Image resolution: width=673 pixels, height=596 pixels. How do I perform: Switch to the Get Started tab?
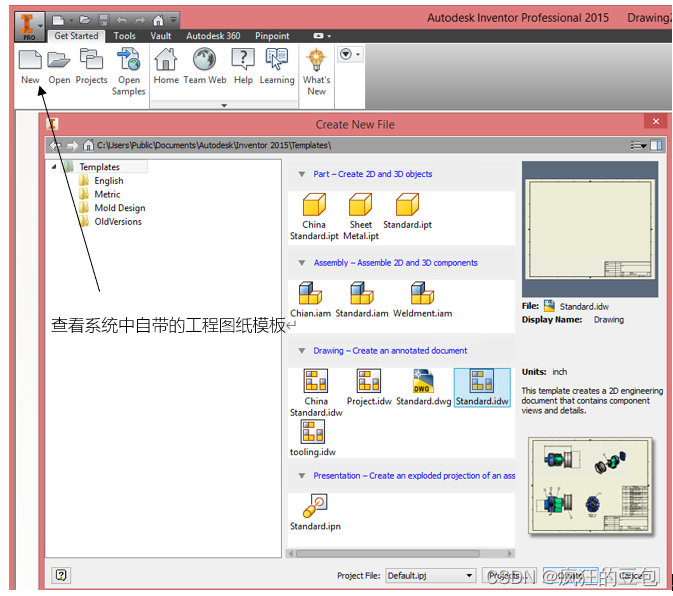pos(76,36)
